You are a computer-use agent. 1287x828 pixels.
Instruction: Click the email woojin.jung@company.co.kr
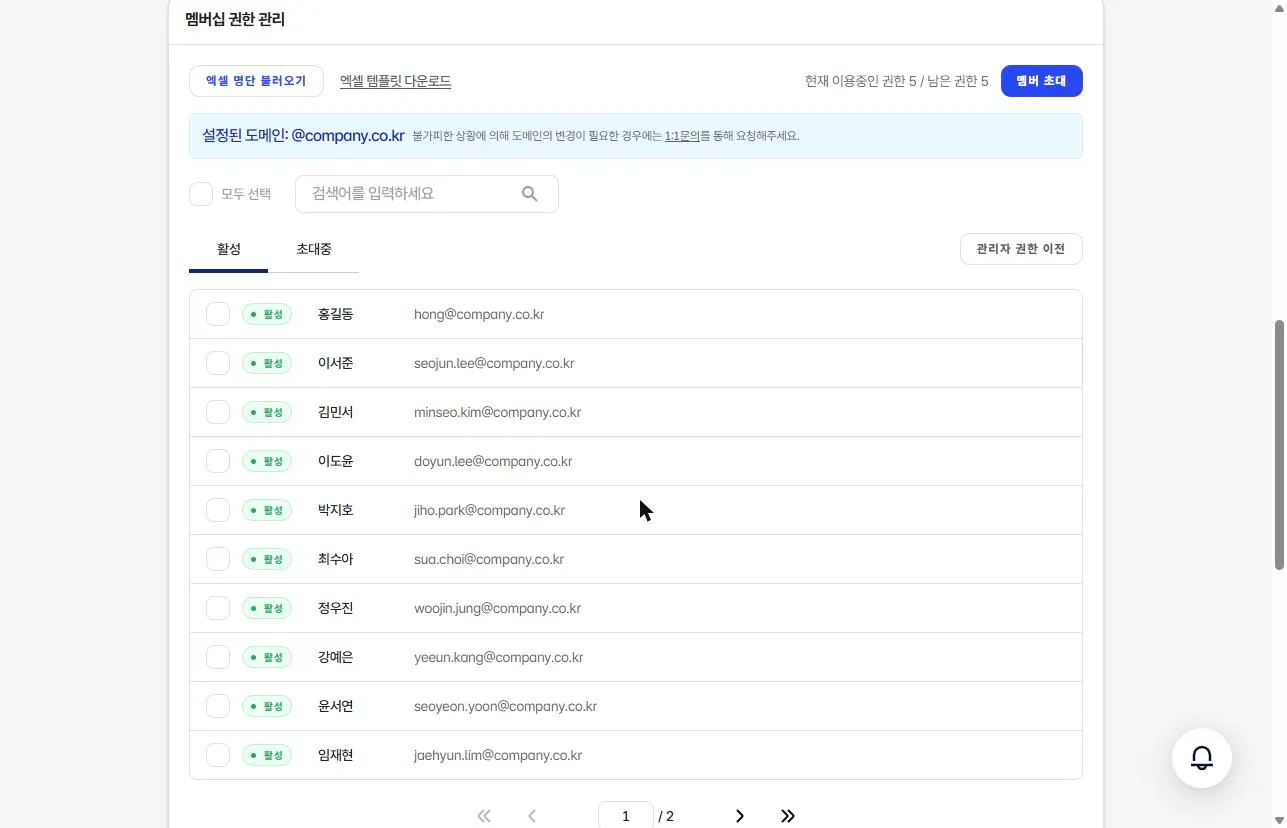point(498,608)
